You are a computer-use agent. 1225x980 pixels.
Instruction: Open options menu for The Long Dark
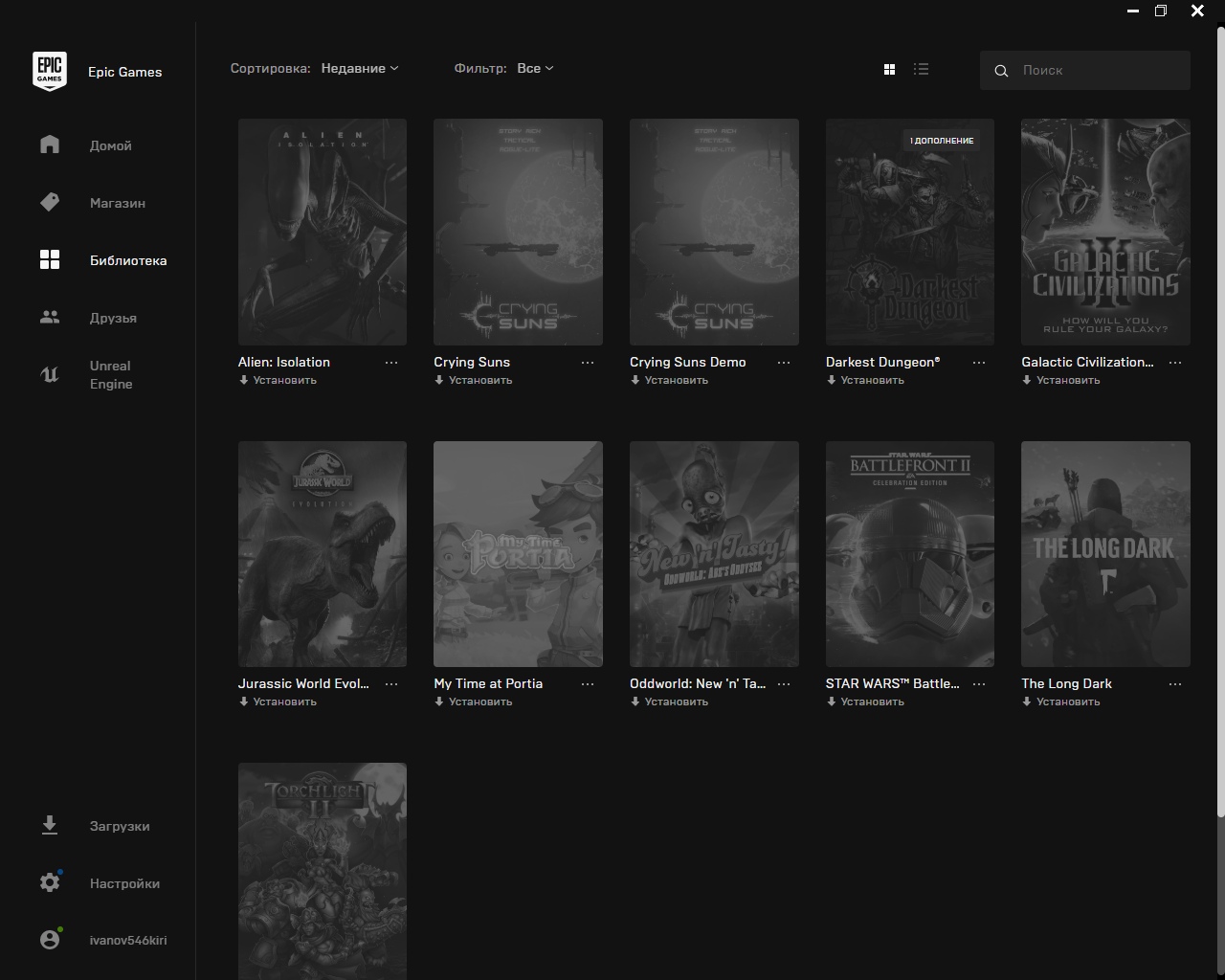1175,684
